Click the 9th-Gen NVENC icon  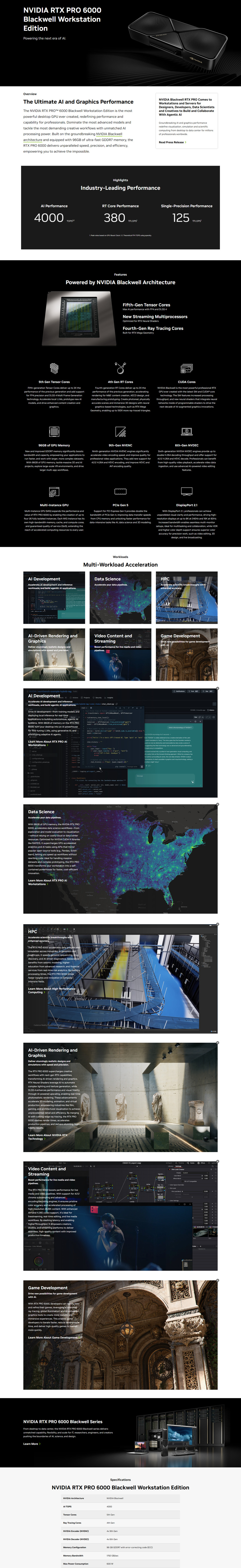coord(120,431)
